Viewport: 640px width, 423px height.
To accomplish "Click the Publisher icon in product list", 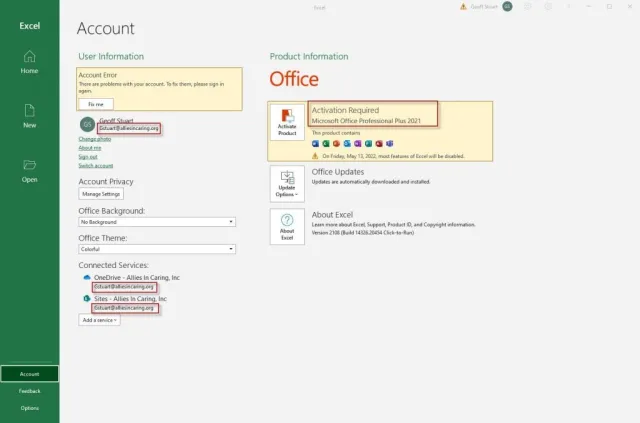I will coord(369,143).
